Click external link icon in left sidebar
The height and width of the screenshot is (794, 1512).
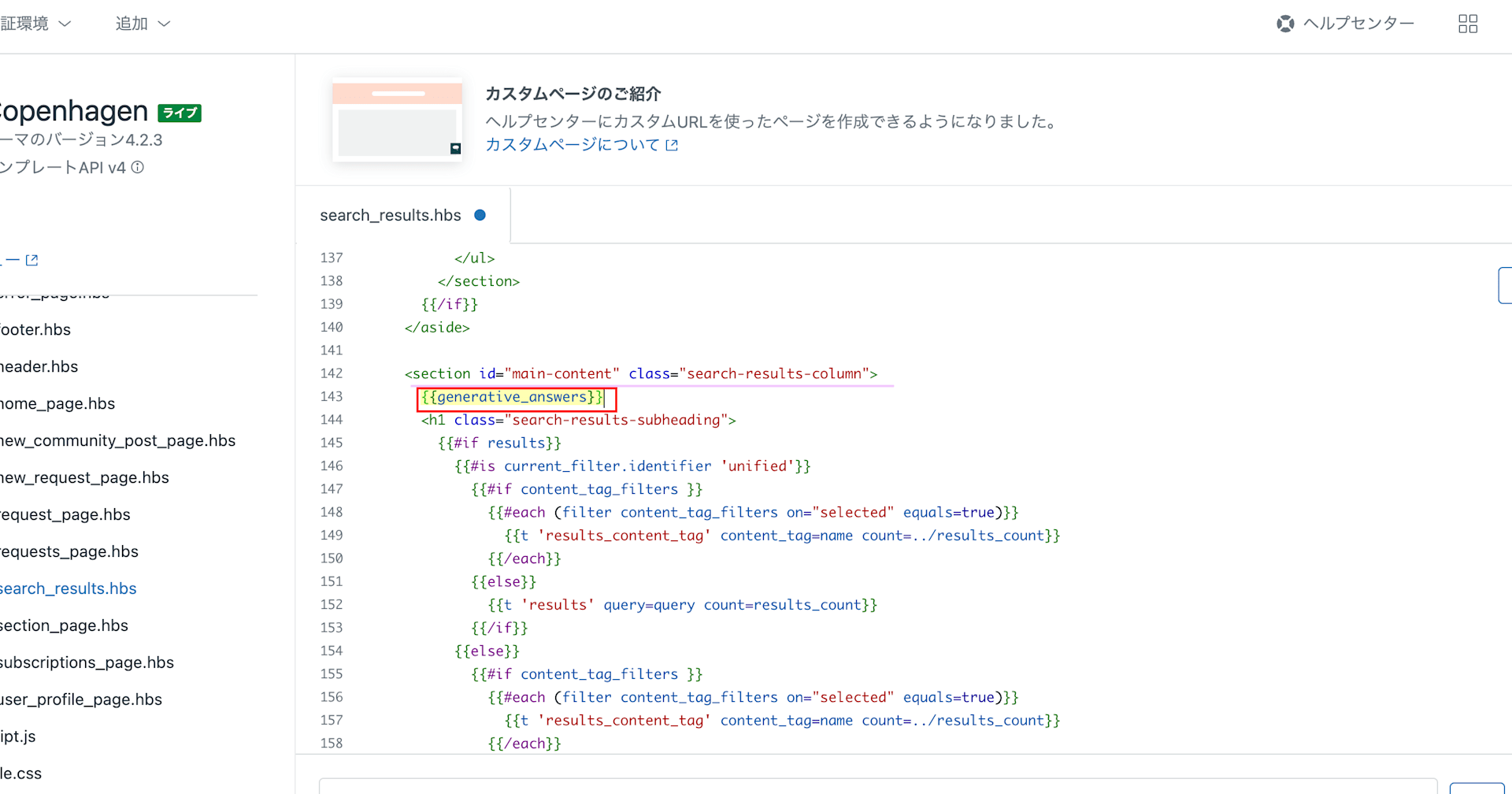tap(31, 260)
